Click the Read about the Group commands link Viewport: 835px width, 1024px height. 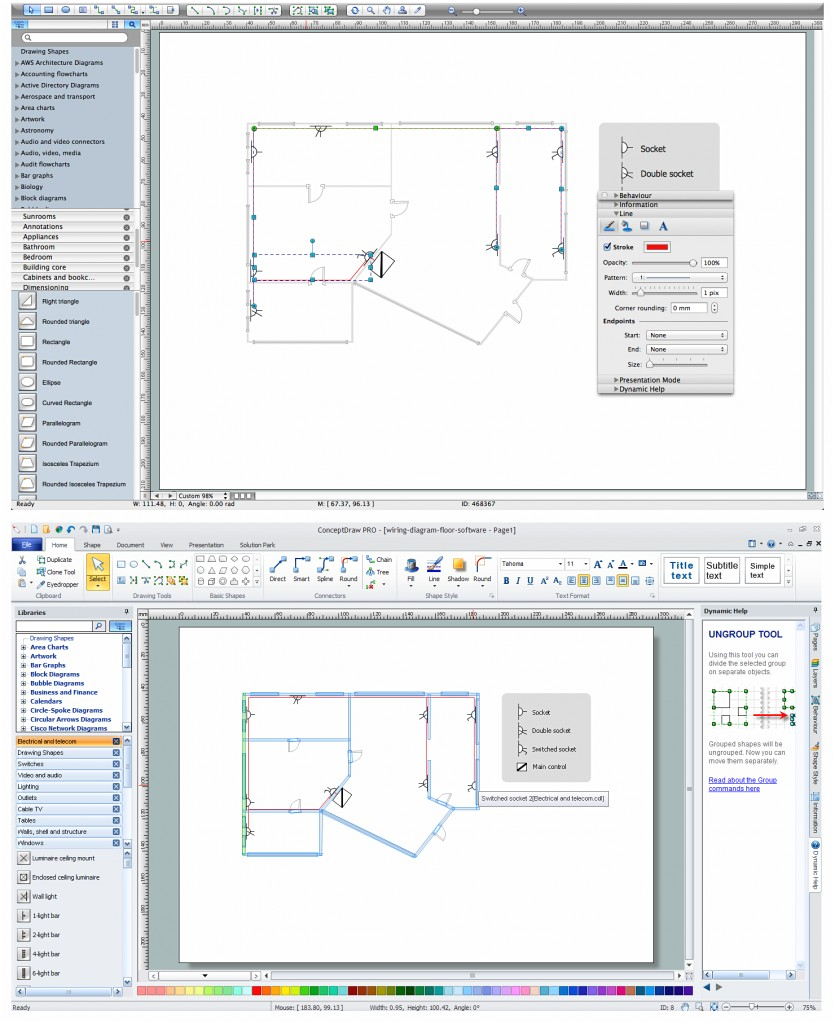tap(742, 782)
